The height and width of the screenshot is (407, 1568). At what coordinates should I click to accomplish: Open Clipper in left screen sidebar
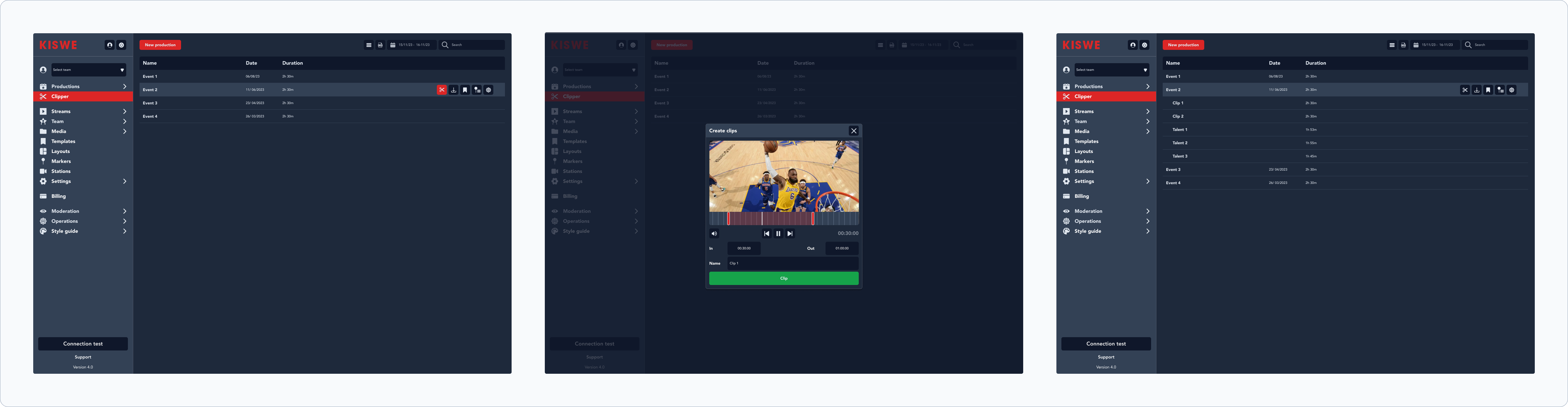click(x=83, y=96)
